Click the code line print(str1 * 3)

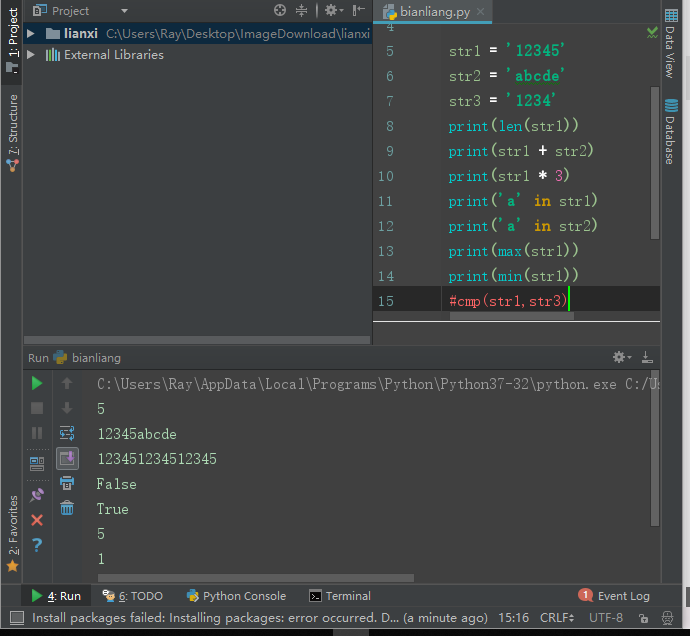tap(509, 176)
